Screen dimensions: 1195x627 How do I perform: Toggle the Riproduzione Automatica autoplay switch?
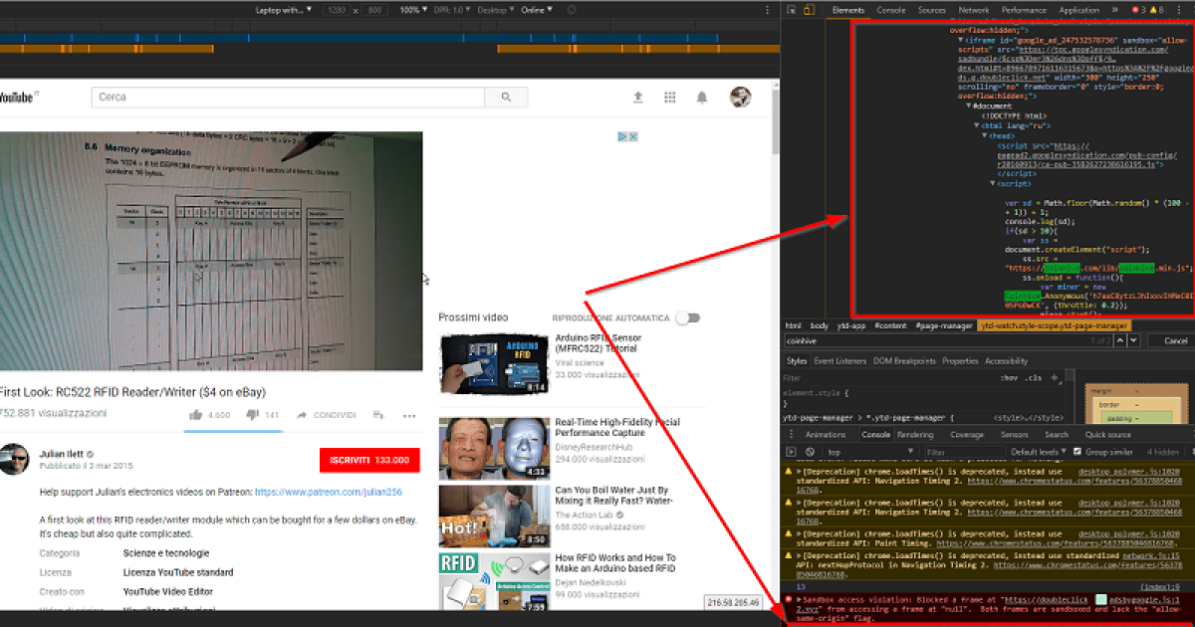pyautogui.click(x=687, y=318)
